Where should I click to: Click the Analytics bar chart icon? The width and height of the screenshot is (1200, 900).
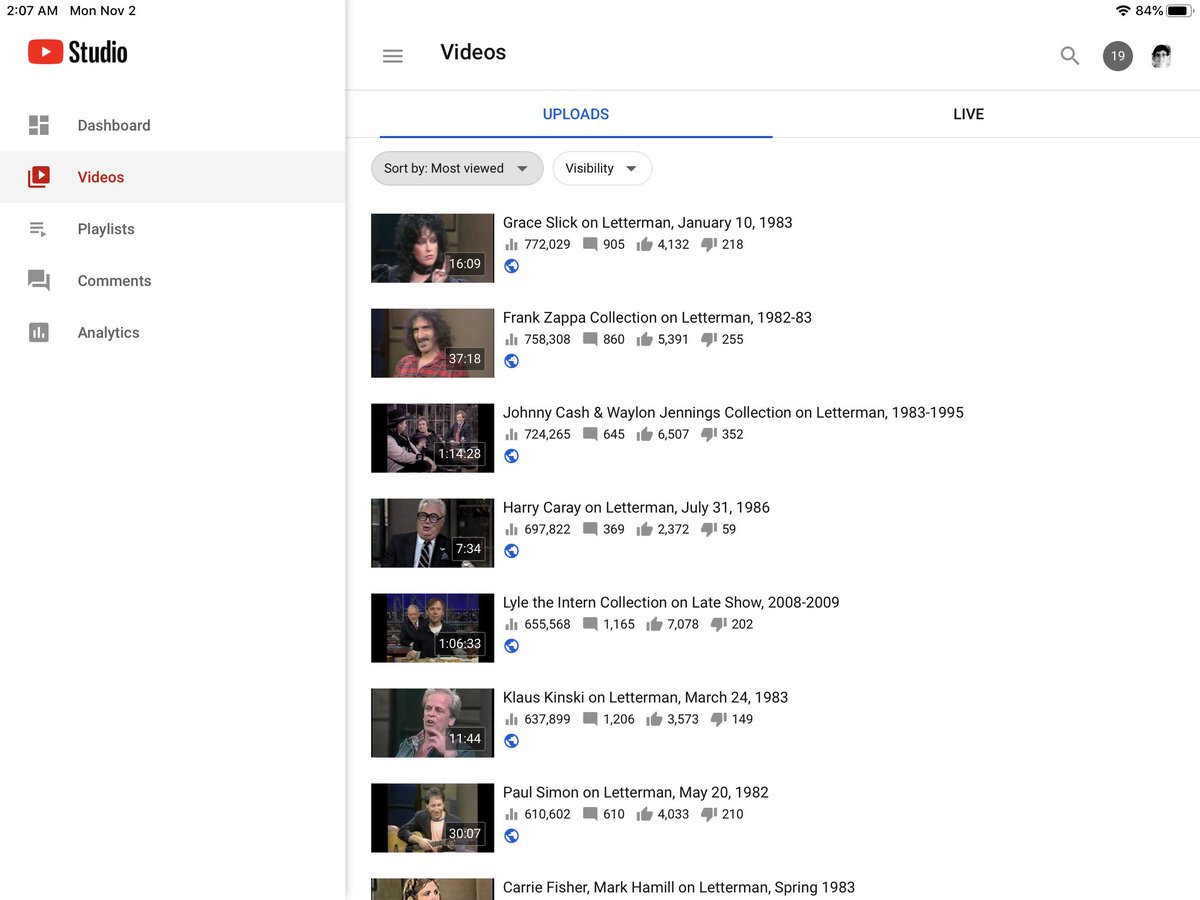pos(38,333)
